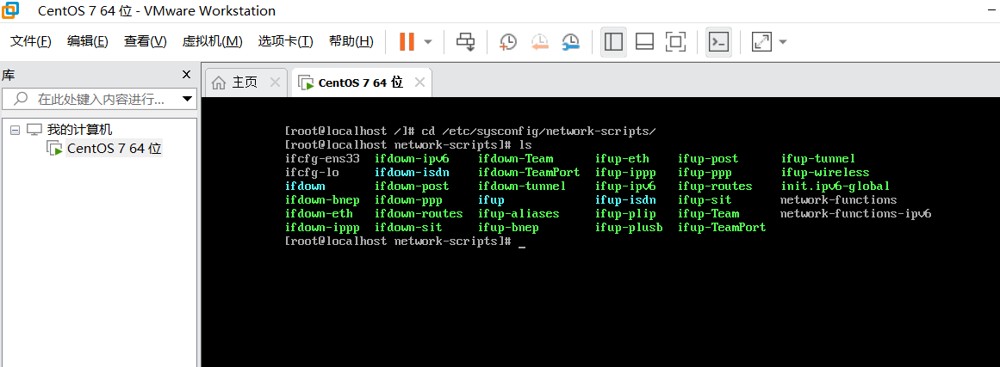Collapse the 我的计算机 tree node

point(15,130)
